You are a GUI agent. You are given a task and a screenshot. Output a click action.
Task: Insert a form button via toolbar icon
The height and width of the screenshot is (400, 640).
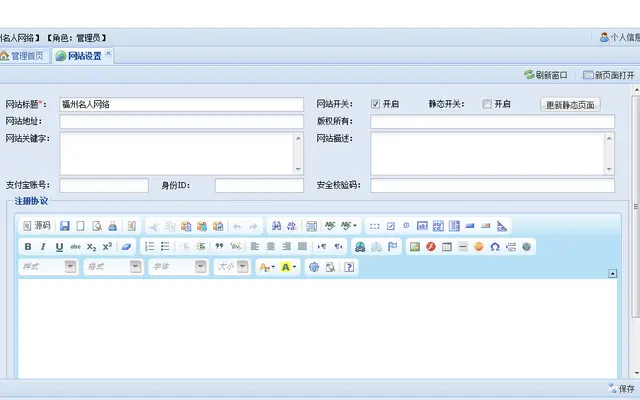[470, 226]
